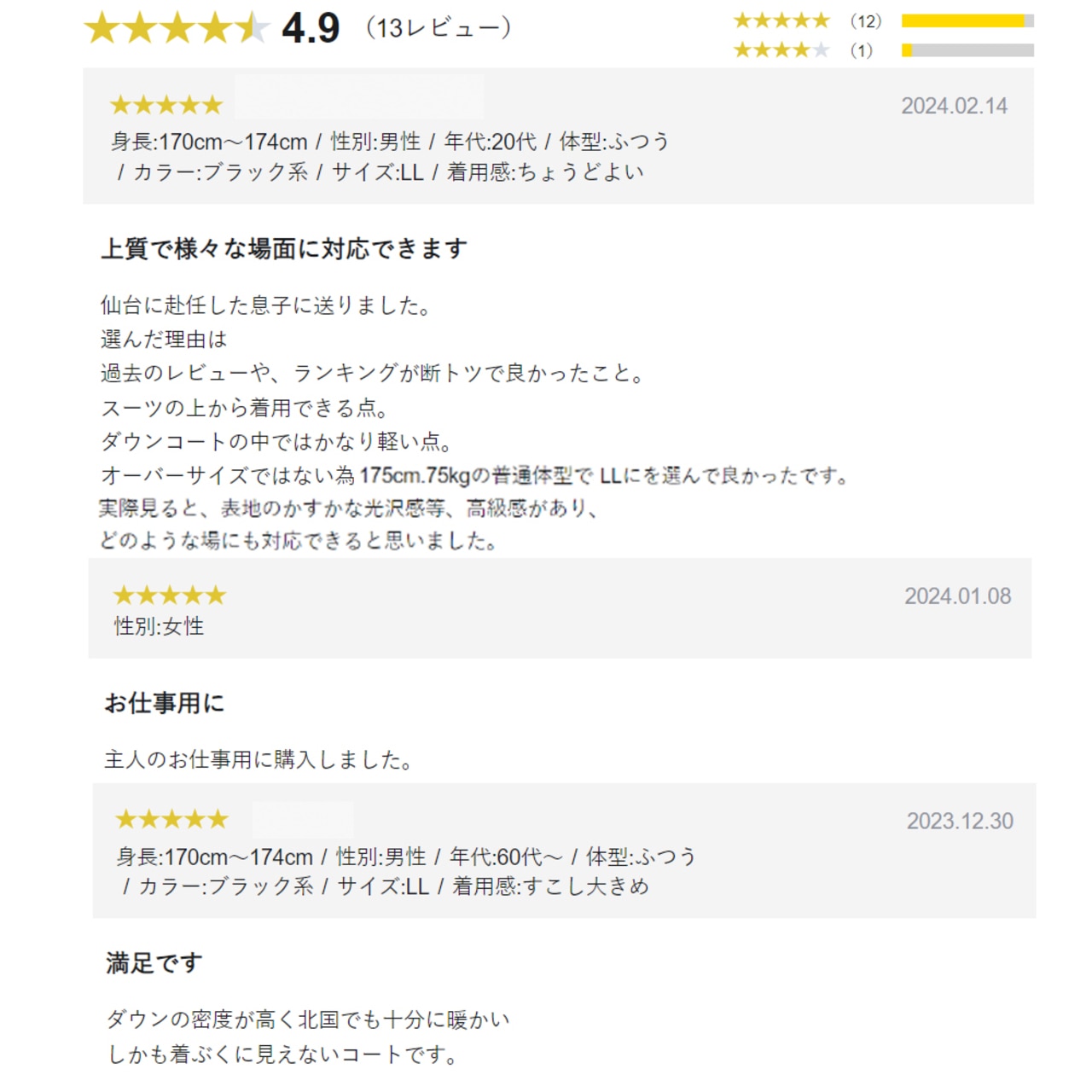Click the review title 満足です
The width and height of the screenshot is (1092, 1092).
click(x=154, y=963)
